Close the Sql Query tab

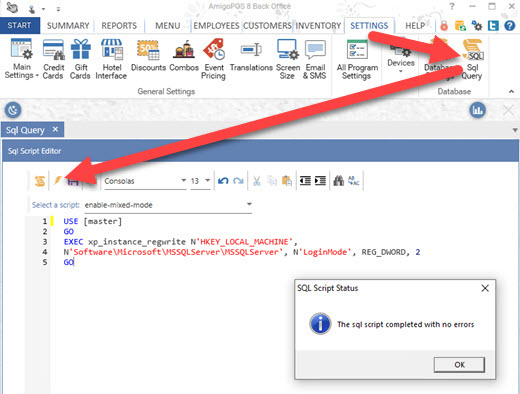55,129
